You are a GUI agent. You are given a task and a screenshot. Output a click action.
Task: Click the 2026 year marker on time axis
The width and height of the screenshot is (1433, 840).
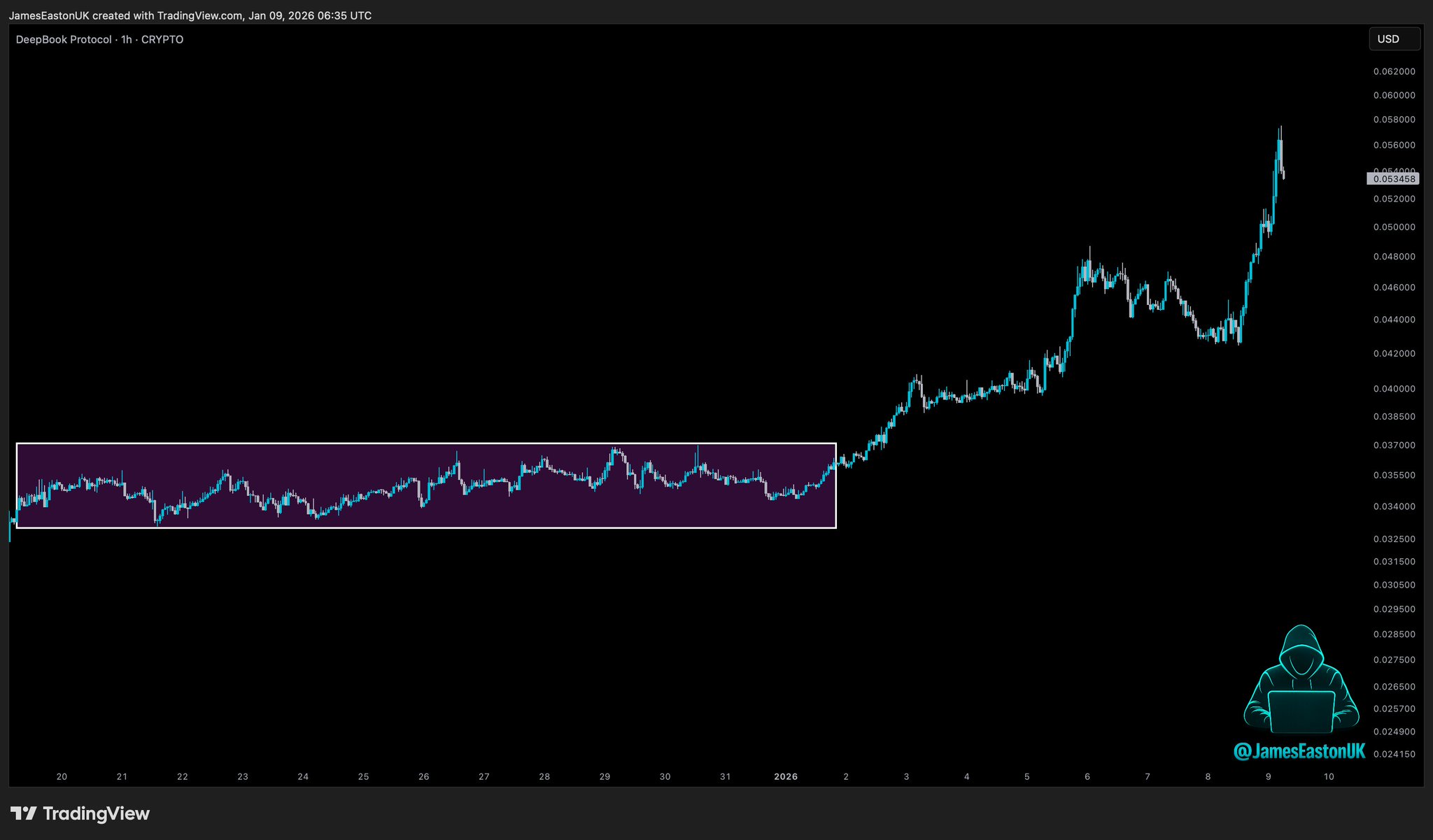coord(785,776)
